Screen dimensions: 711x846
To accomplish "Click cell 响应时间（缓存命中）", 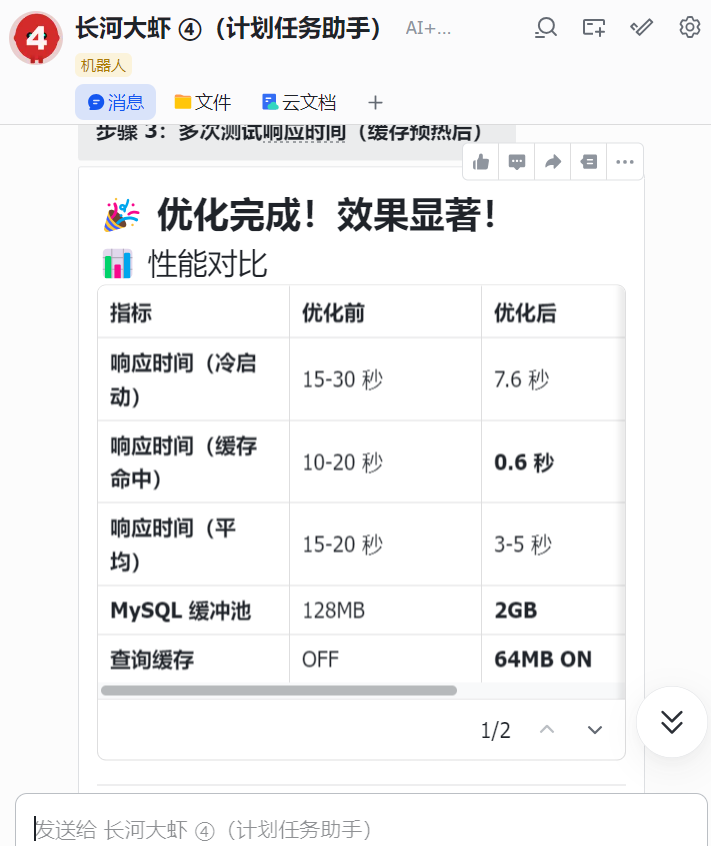I will point(194,462).
